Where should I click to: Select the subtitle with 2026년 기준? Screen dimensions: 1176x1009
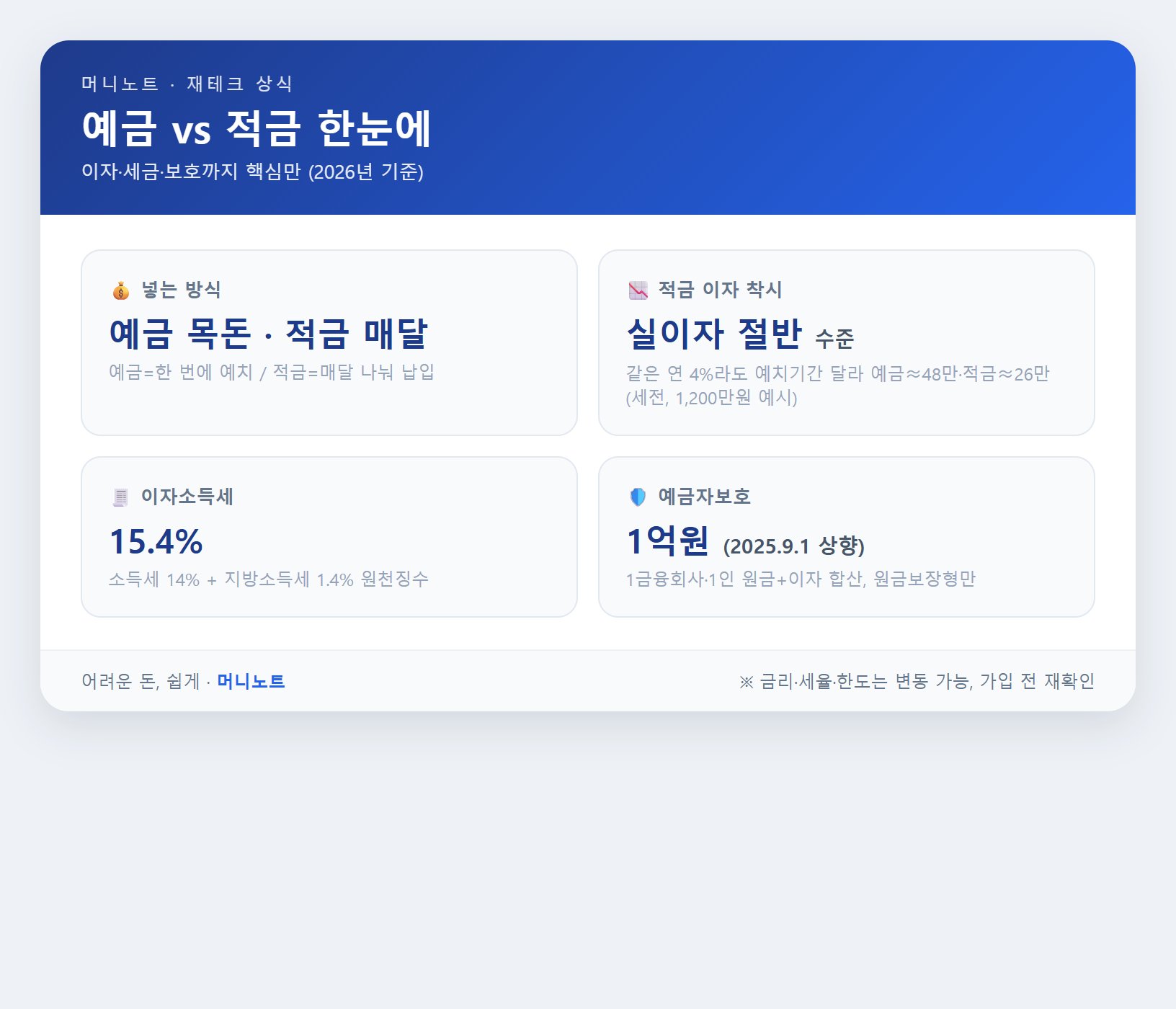tap(252, 172)
